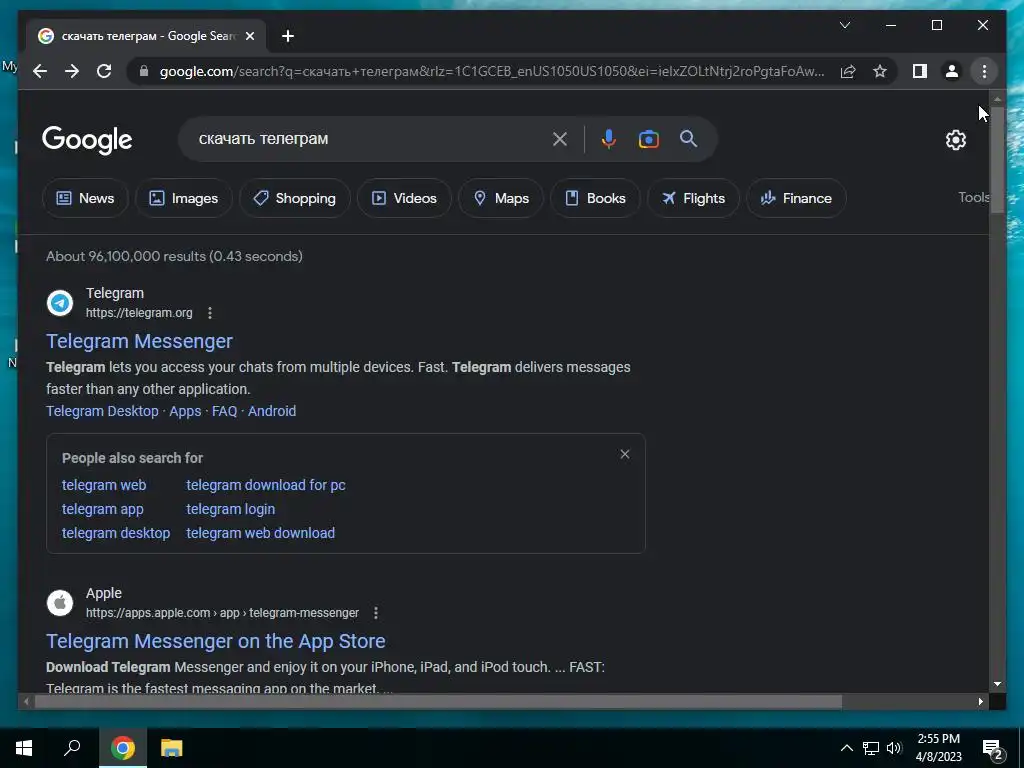
Task: Switch to Finance results
Action: pyautogui.click(x=796, y=198)
